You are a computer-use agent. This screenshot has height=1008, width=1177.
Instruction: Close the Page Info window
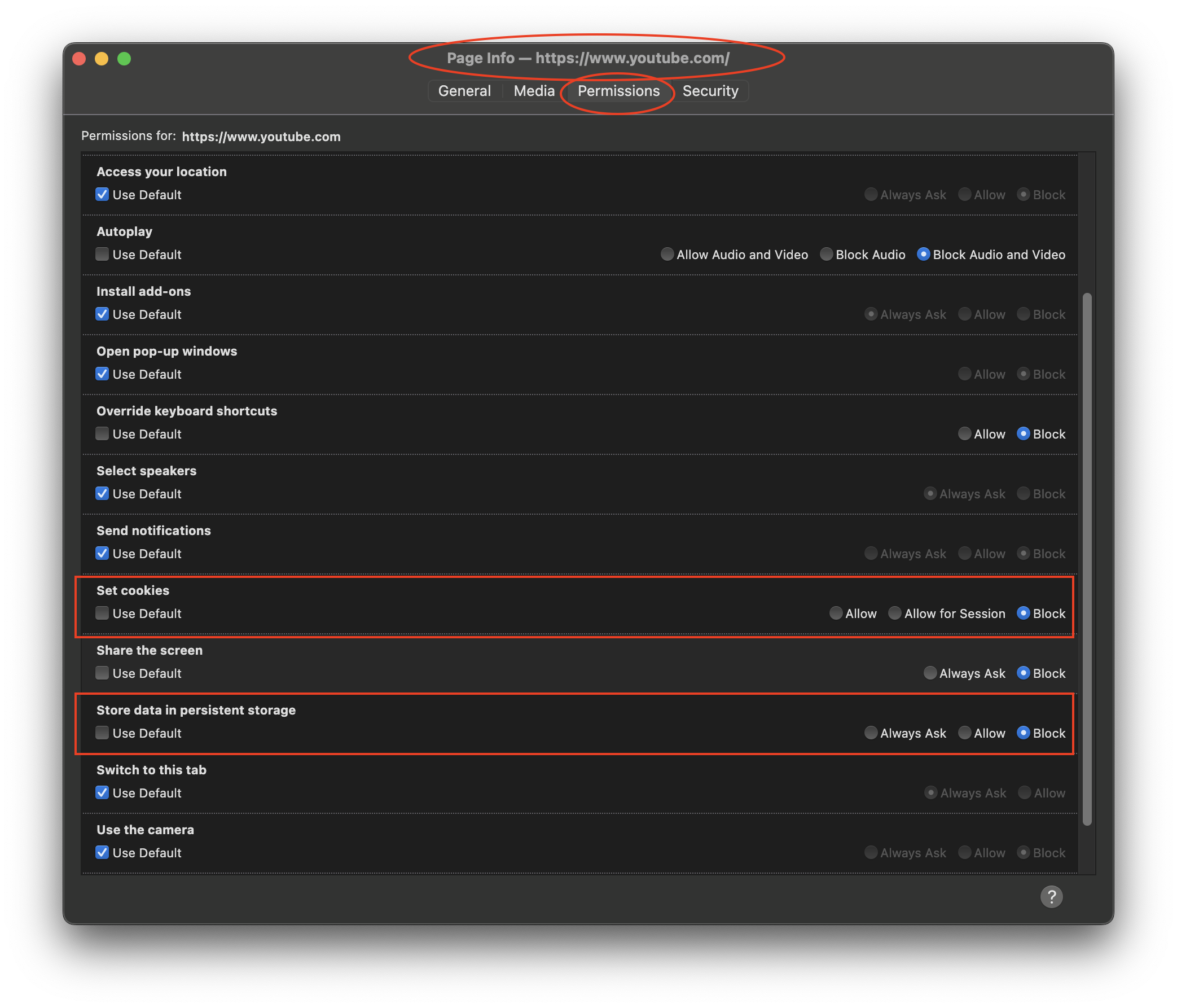(80, 59)
